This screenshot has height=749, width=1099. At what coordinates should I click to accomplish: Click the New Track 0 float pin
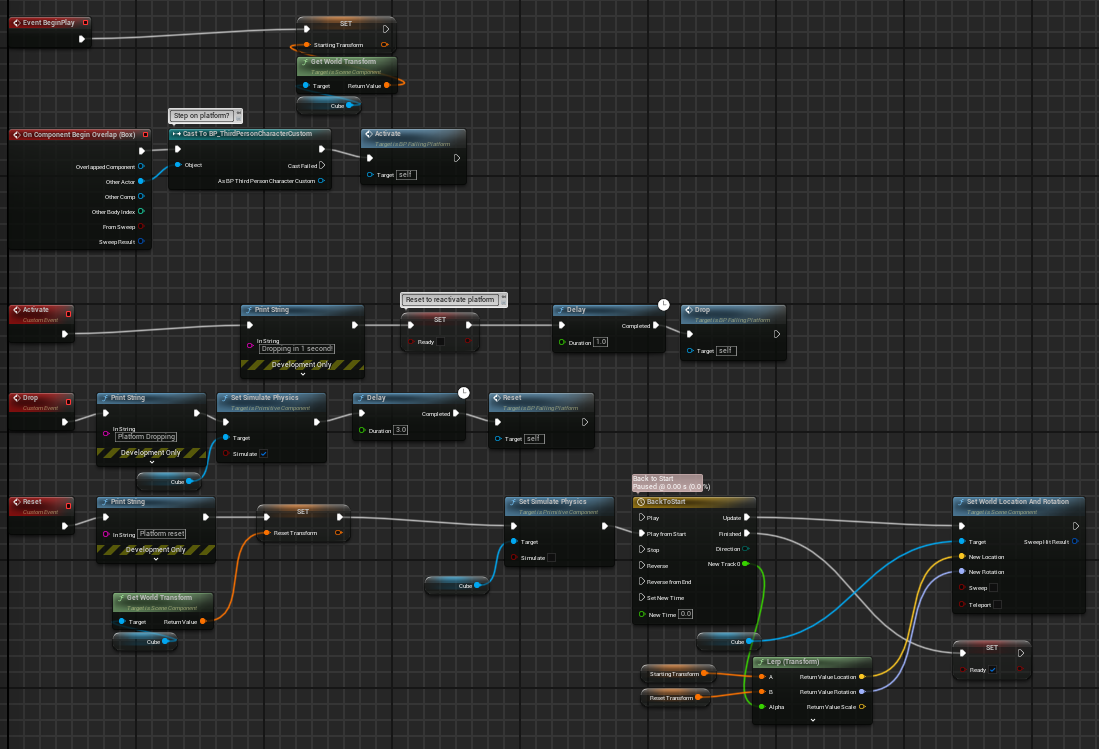[745, 564]
